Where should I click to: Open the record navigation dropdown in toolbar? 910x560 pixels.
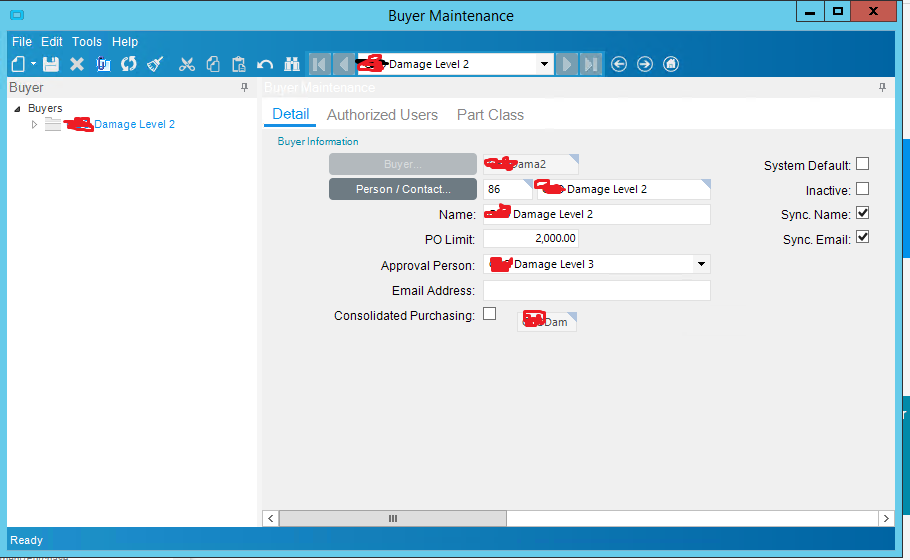544,64
